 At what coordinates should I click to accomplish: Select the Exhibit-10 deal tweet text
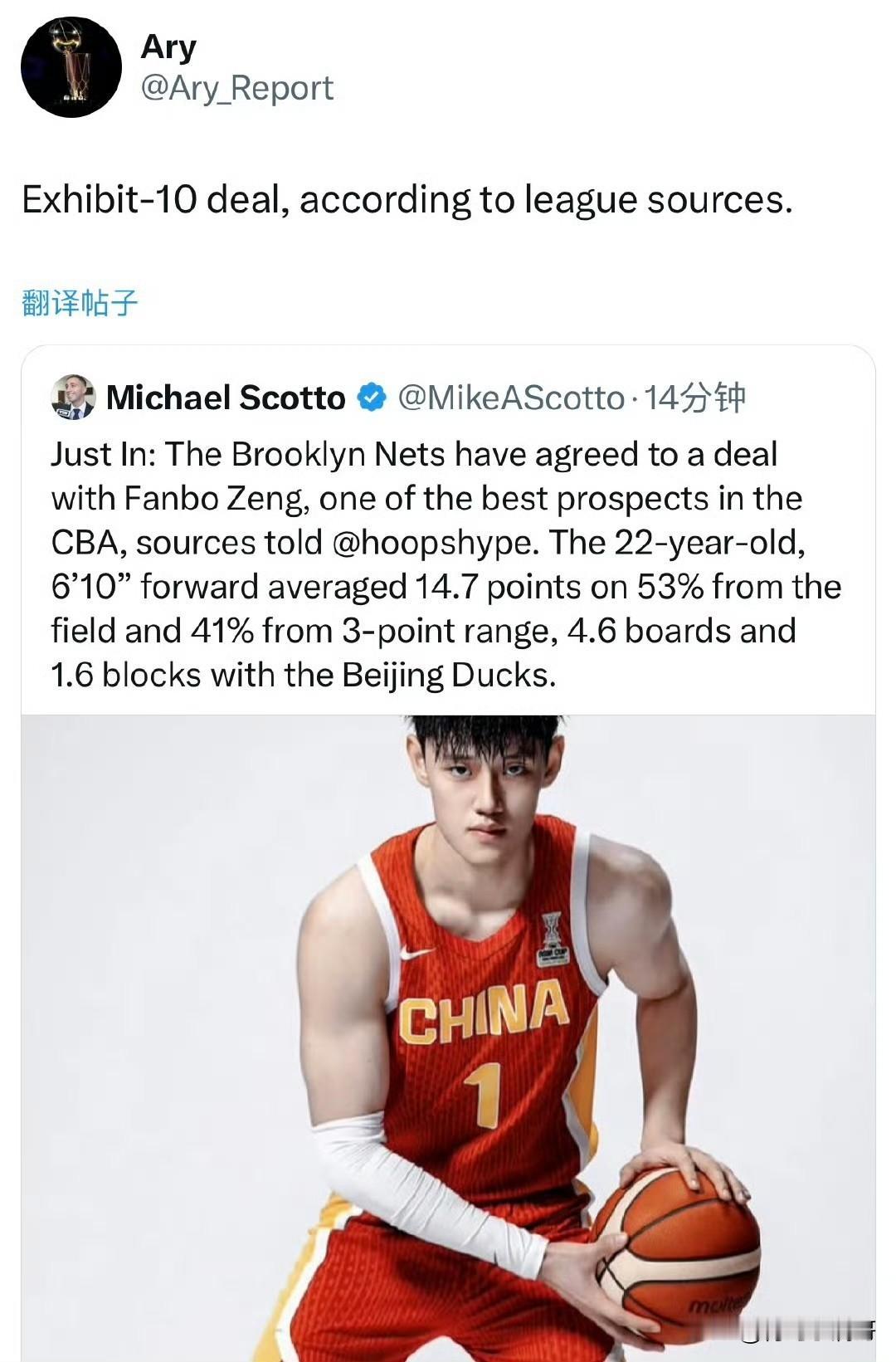(x=407, y=200)
